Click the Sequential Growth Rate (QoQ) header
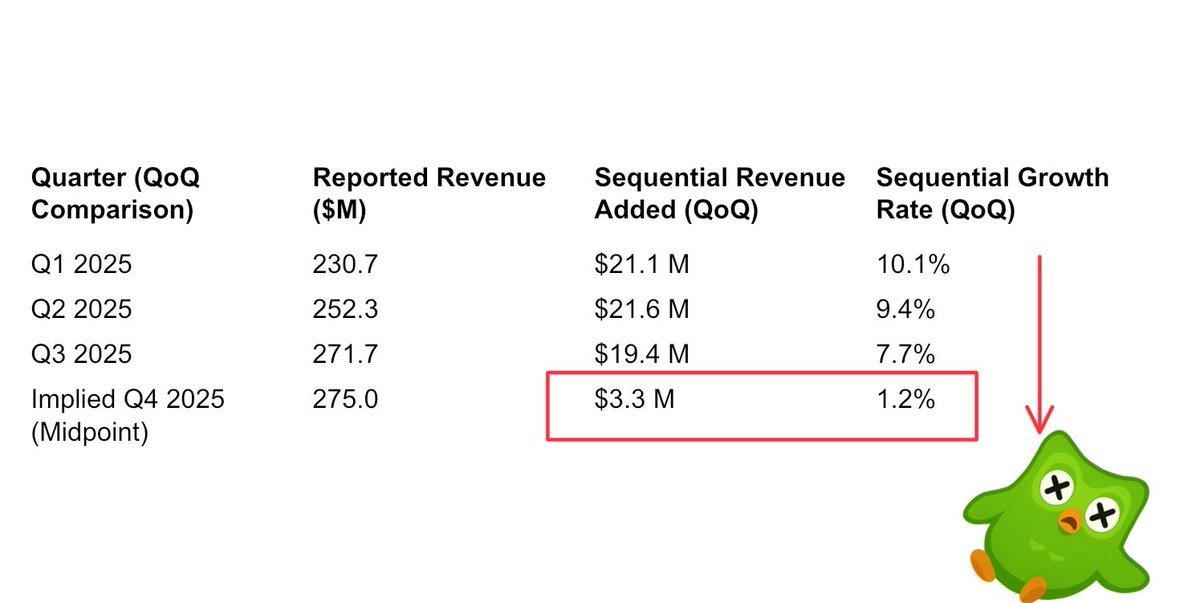This screenshot has width=1200, height=603. click(992, 194)
